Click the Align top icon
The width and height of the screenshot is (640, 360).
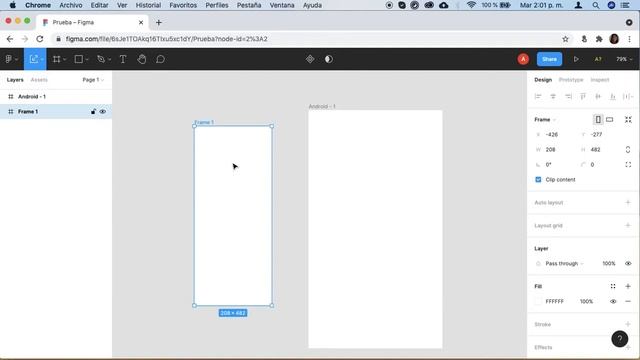(x=583, y=96)
